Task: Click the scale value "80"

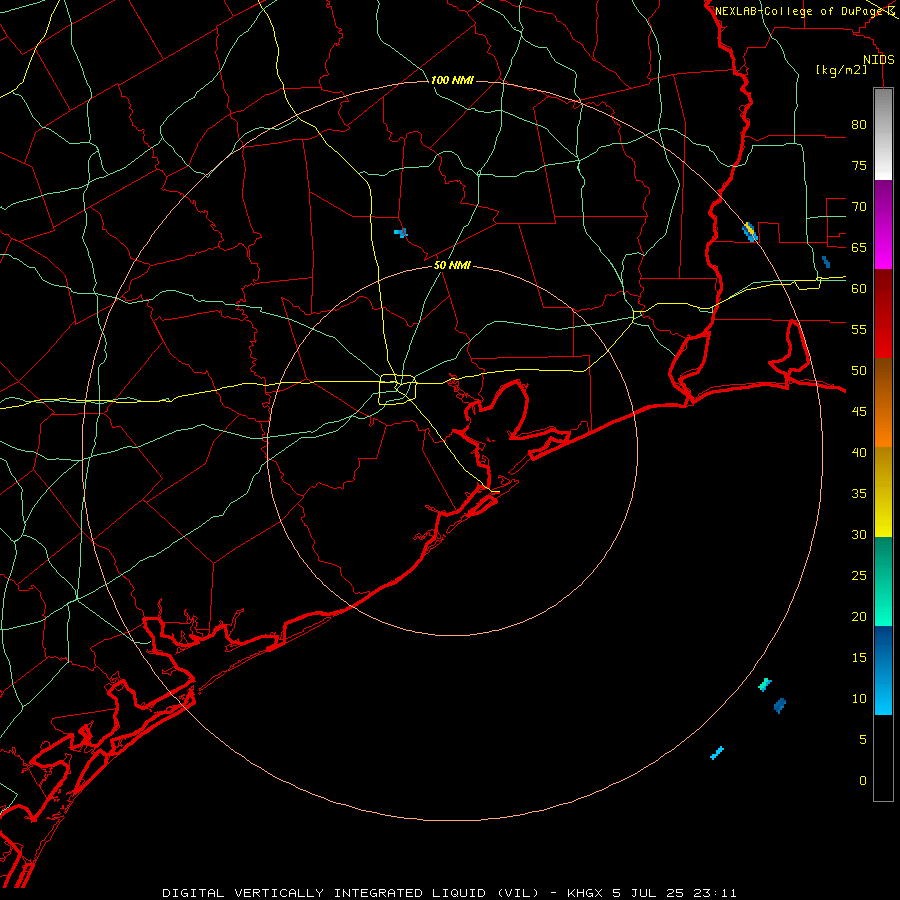Action: tap(859, 125)
